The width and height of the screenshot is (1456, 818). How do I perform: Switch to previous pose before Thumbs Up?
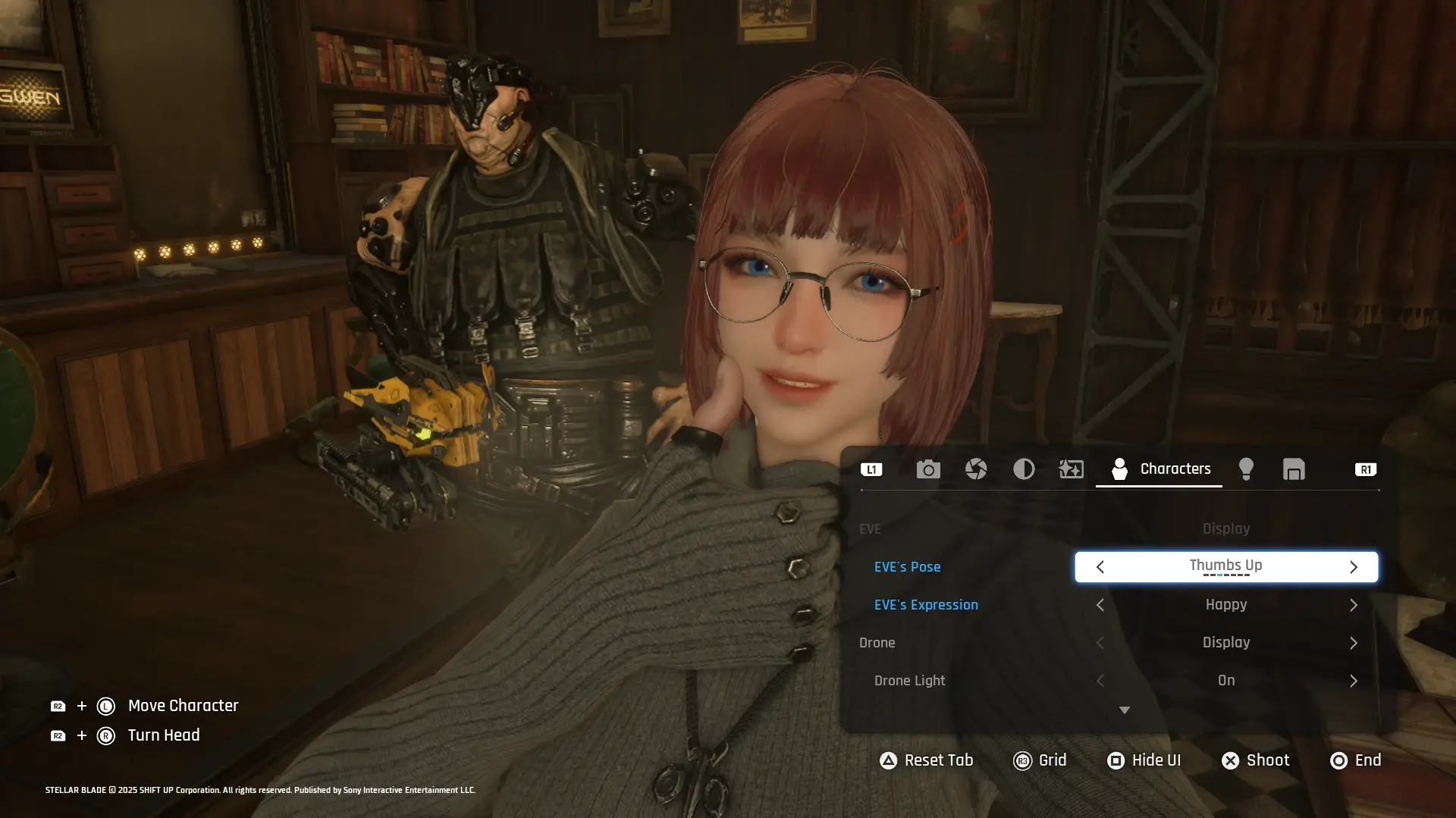tap(1100, 567)
